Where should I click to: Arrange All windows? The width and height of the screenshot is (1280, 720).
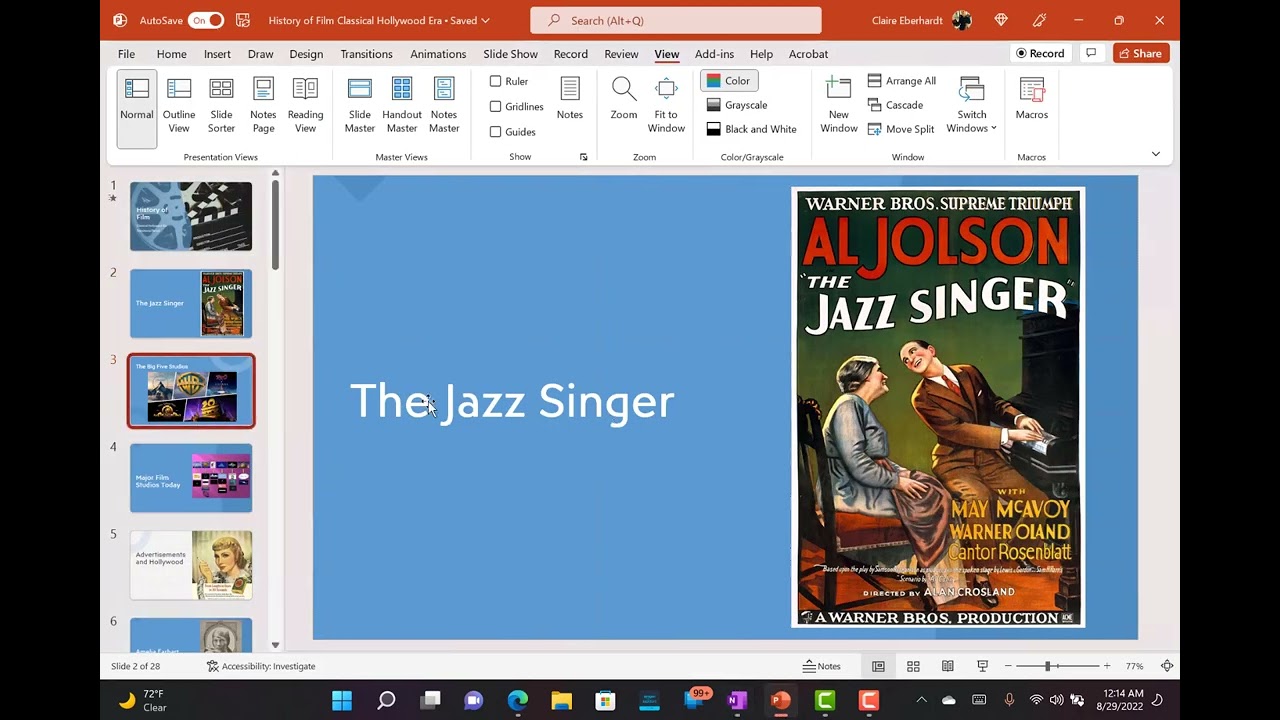(902, 81)
